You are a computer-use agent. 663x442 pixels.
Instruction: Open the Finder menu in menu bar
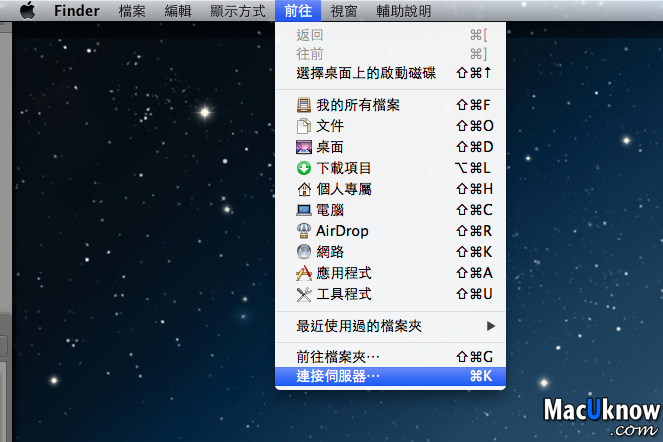click(x=75, y=11)
